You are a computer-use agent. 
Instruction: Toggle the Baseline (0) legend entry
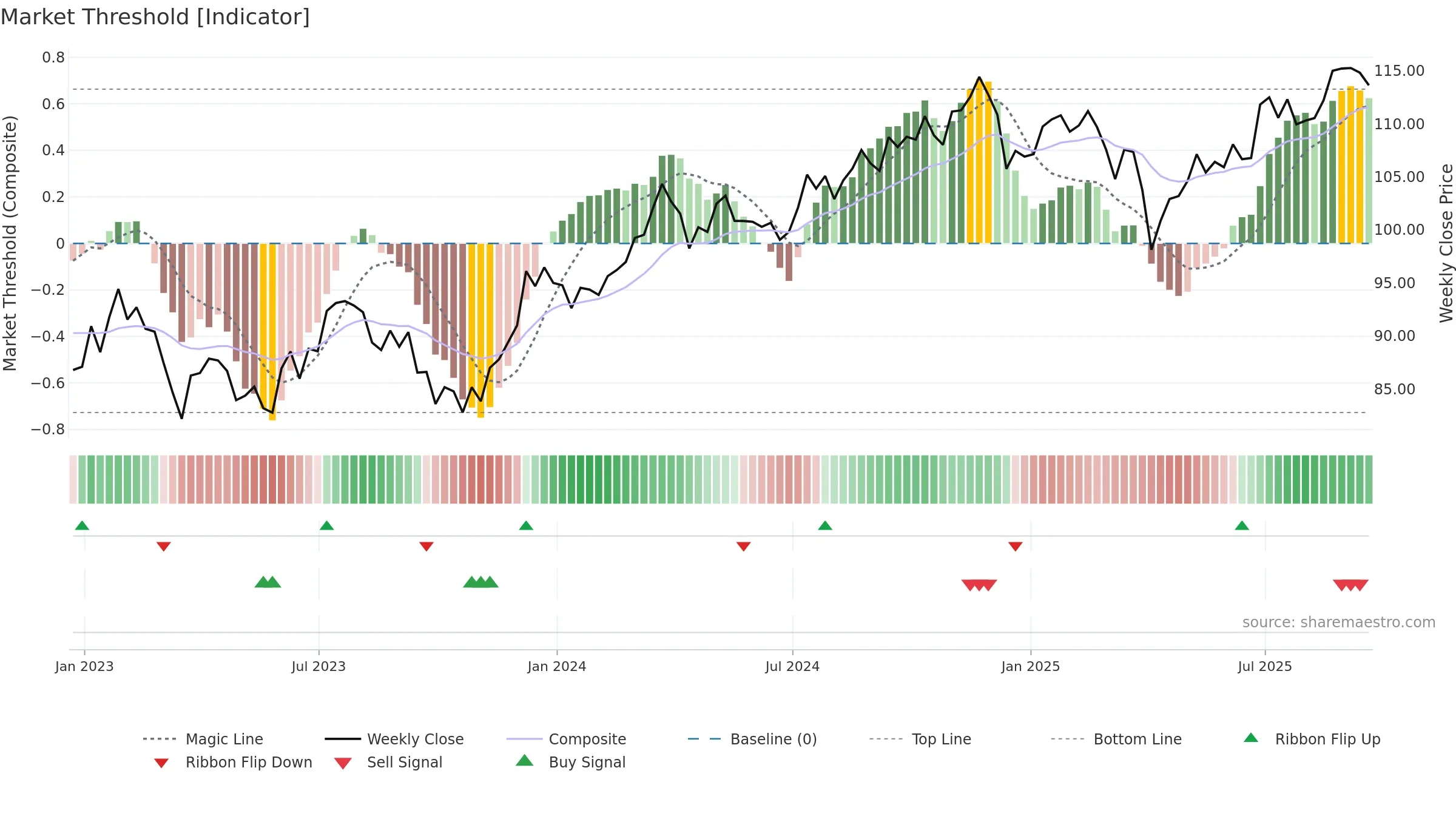(x=752, y=739)
